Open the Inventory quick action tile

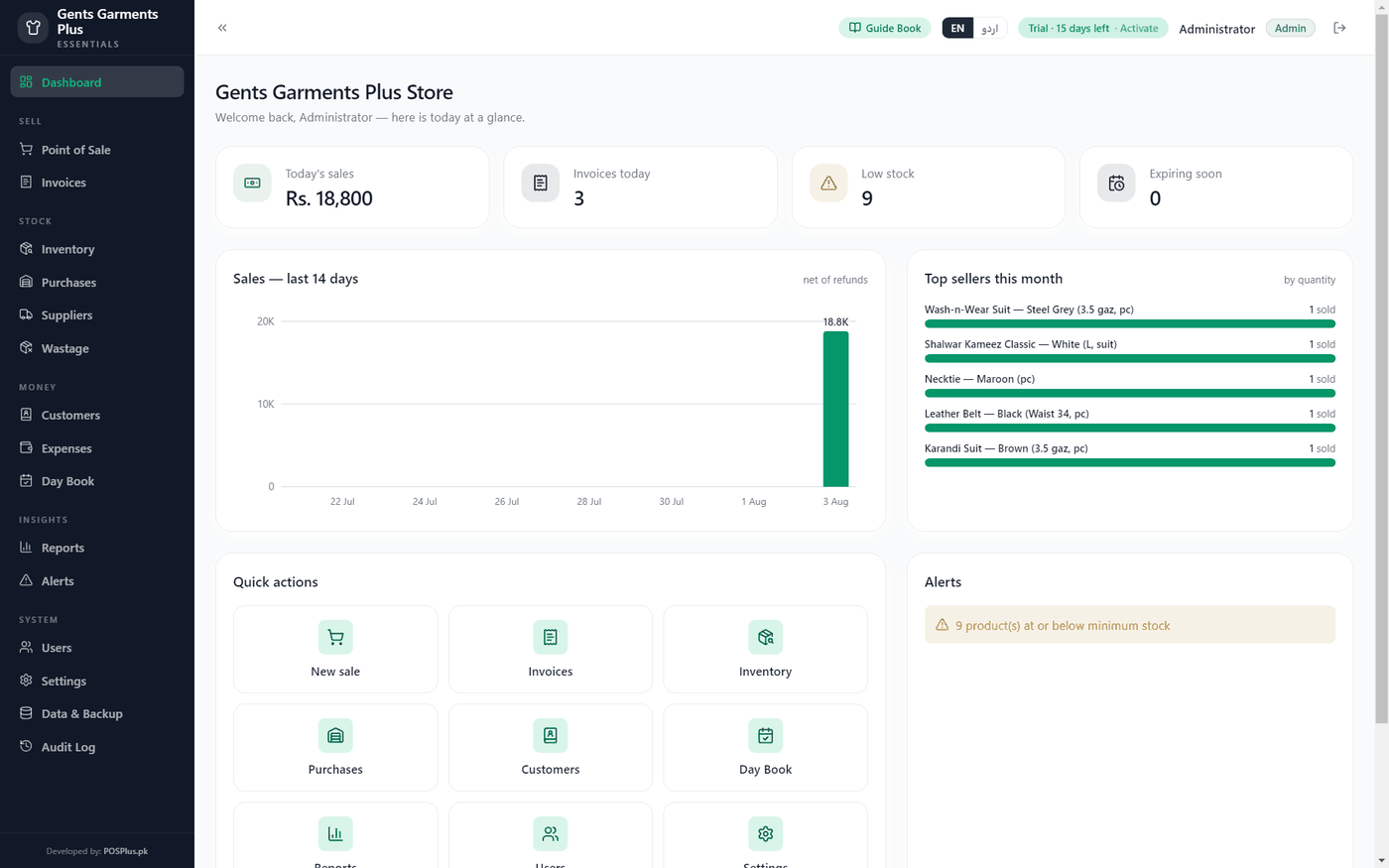[x=765, y=649]
